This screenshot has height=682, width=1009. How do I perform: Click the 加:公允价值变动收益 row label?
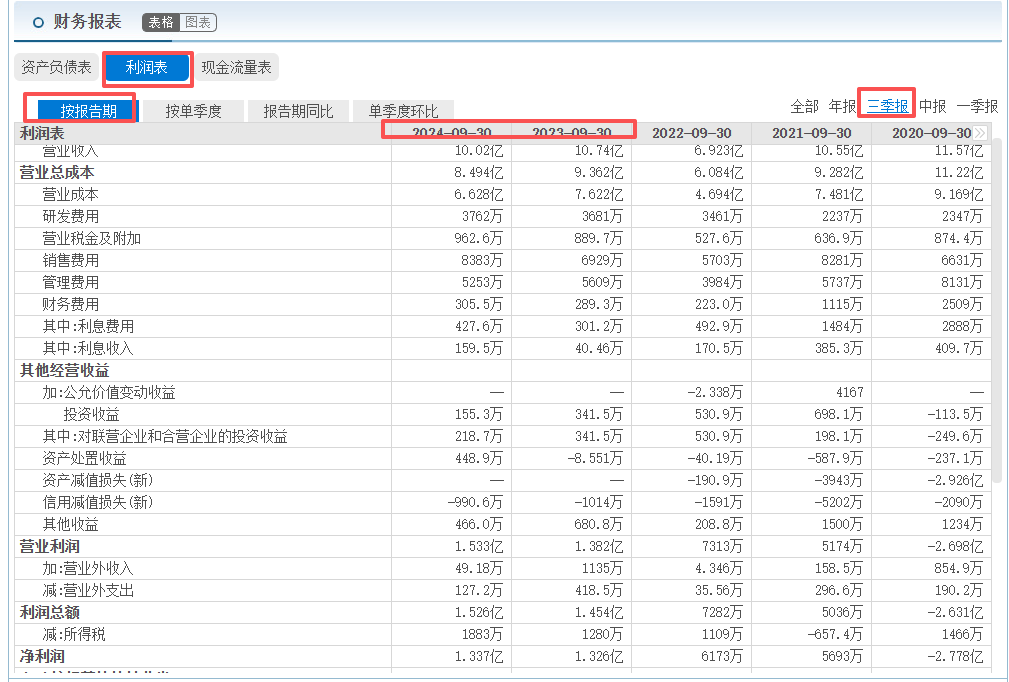pyautogui.click(x=109, y=392)
